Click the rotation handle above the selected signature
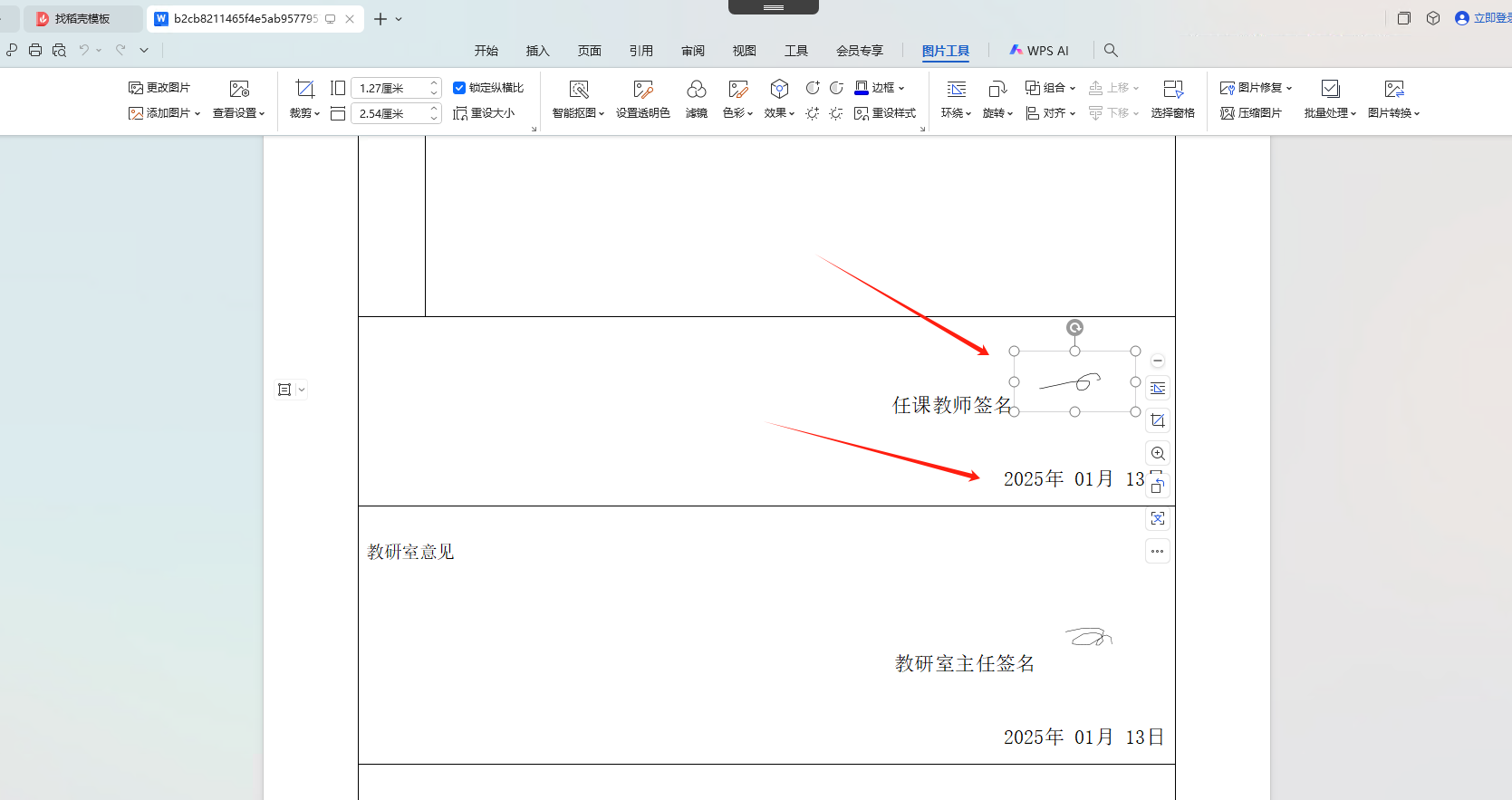This screenshot has width=1512, height=800. coord(1074,328)
